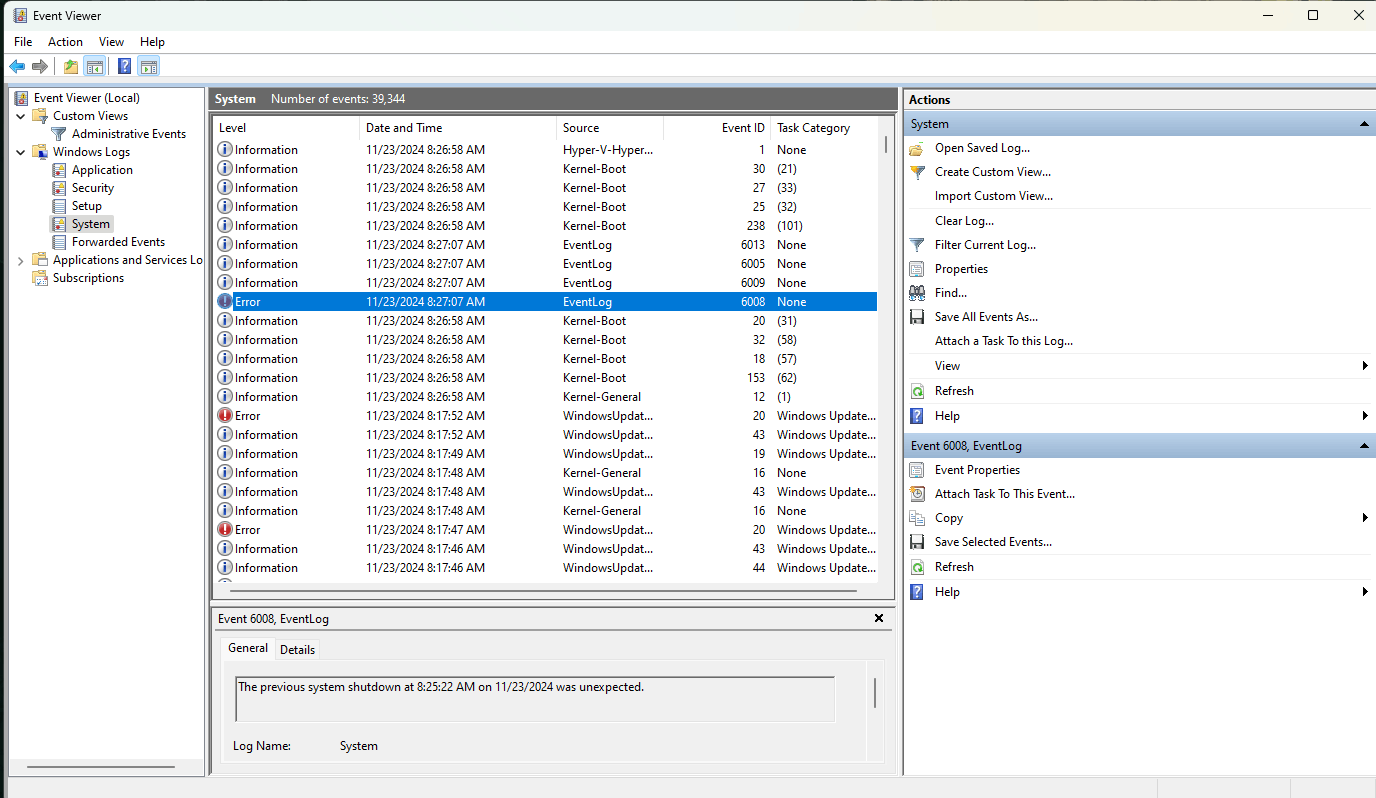Click Save Selected Events action
This screenshot has height=798, width=1376.
tap(993, 542)
